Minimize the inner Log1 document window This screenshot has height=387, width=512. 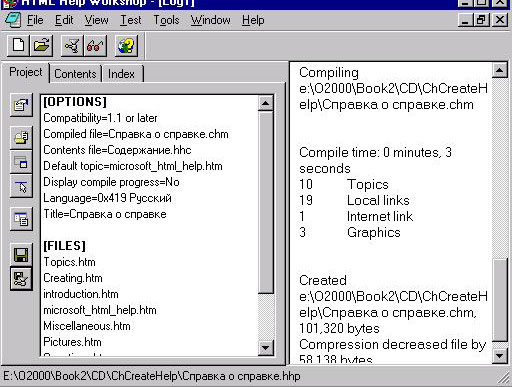465,20
